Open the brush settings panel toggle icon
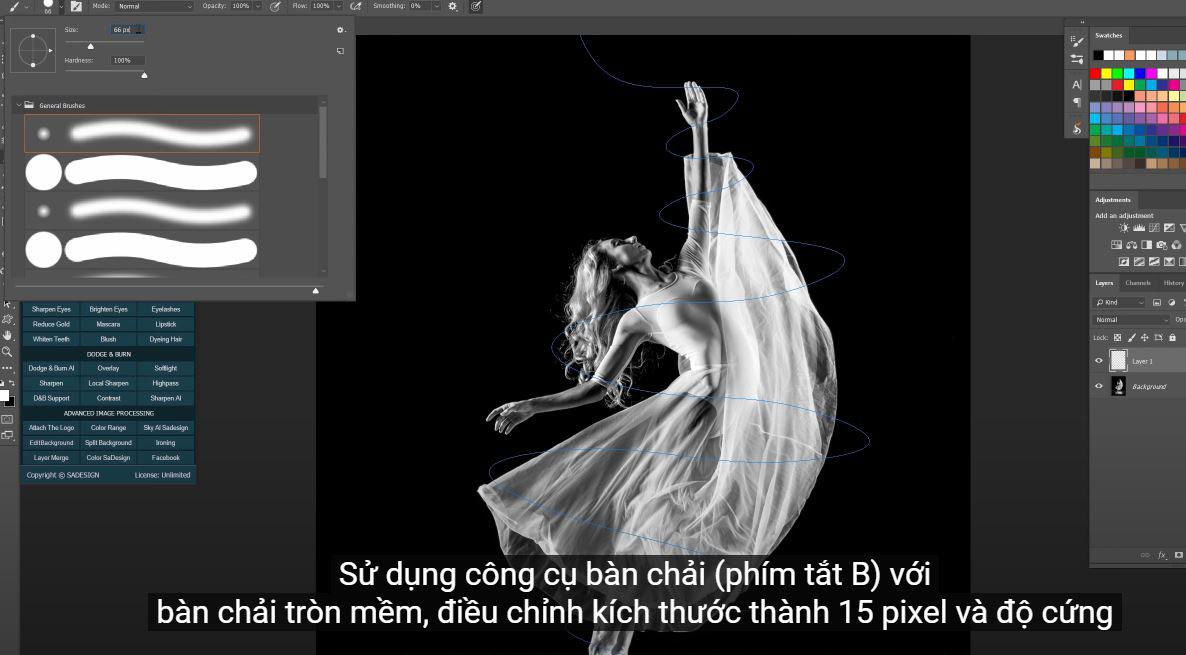The width and height of the screenshot is (1186, 655). 76,6
